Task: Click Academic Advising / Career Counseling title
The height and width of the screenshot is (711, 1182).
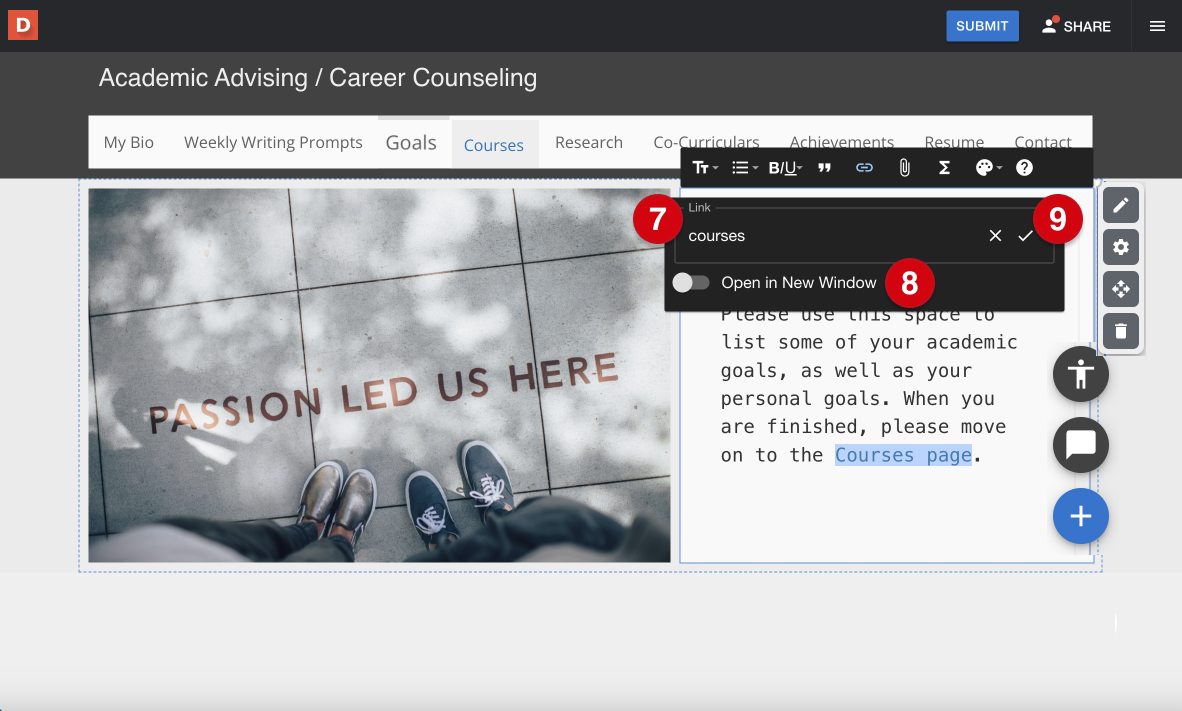Action: [x=317, y=78]
